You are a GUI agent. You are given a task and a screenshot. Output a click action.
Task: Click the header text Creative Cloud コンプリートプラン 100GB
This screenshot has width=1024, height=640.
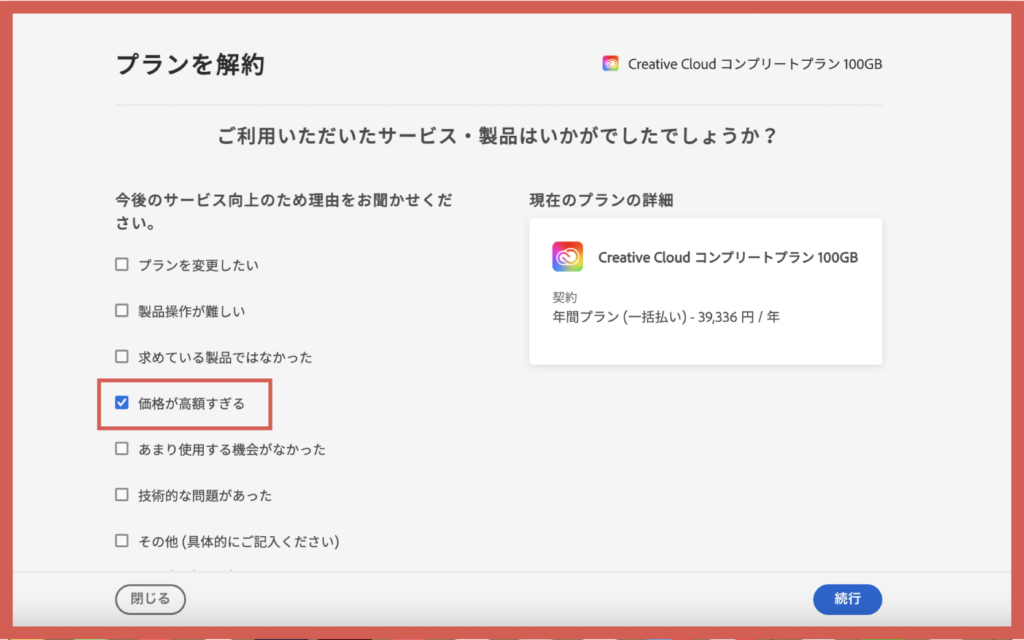tap(755, 64)
